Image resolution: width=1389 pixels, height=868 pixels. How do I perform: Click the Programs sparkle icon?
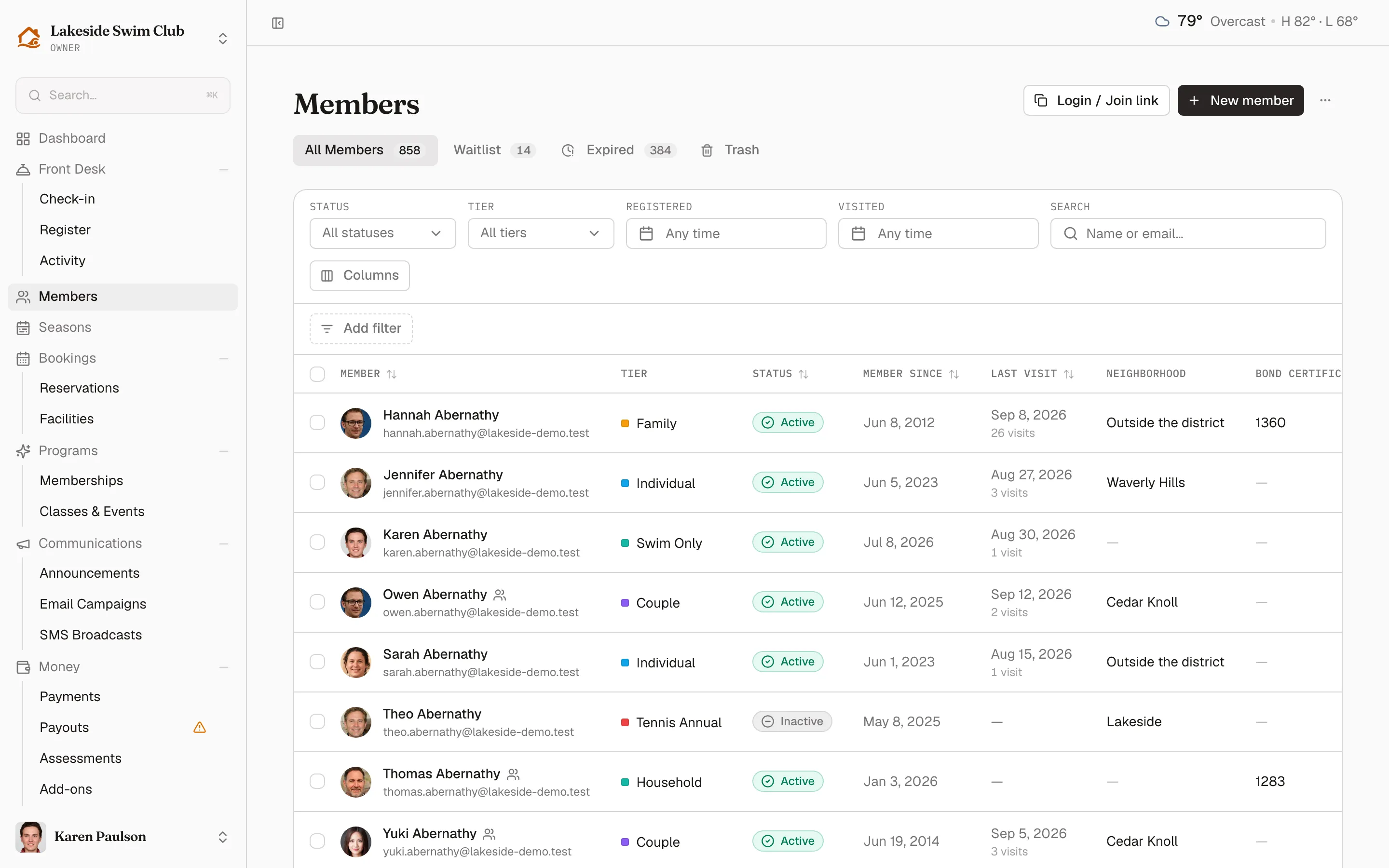pos(23,451)
